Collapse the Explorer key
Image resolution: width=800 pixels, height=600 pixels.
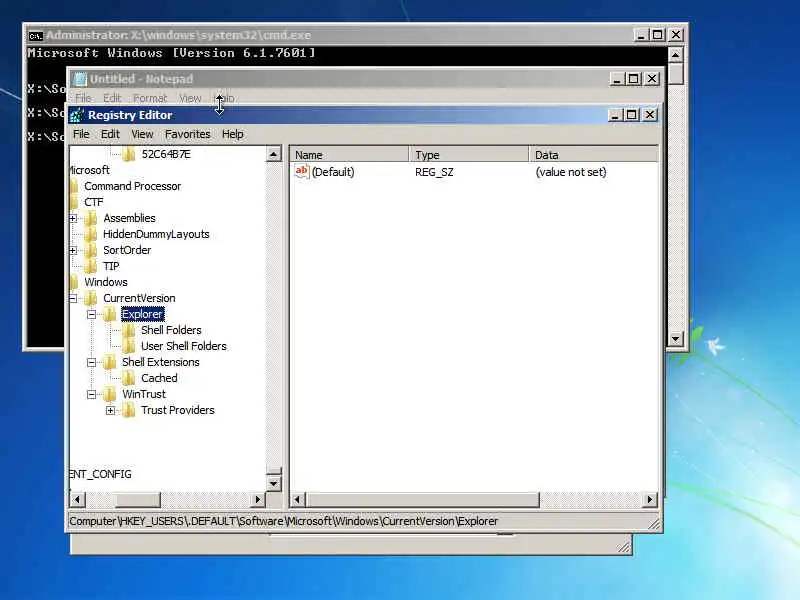(x=91, y=315)
